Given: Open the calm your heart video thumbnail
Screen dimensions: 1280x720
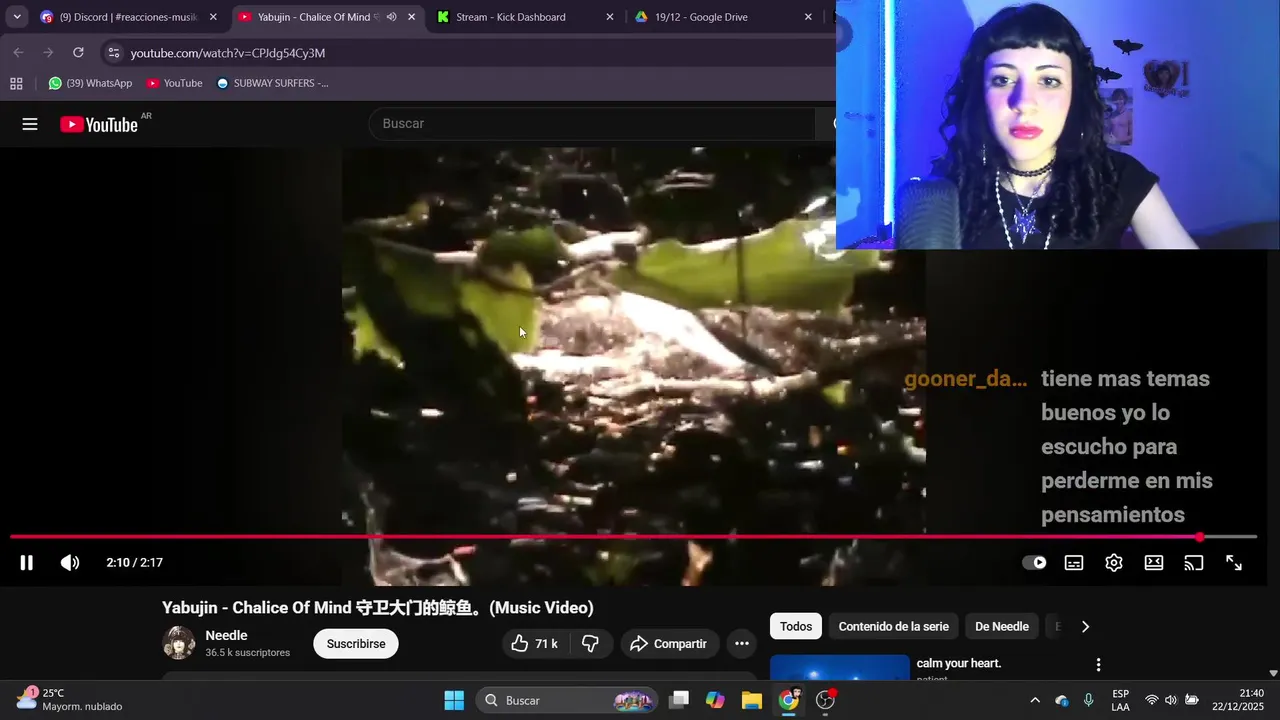Looking at the screenshot, I should [840, 667].
